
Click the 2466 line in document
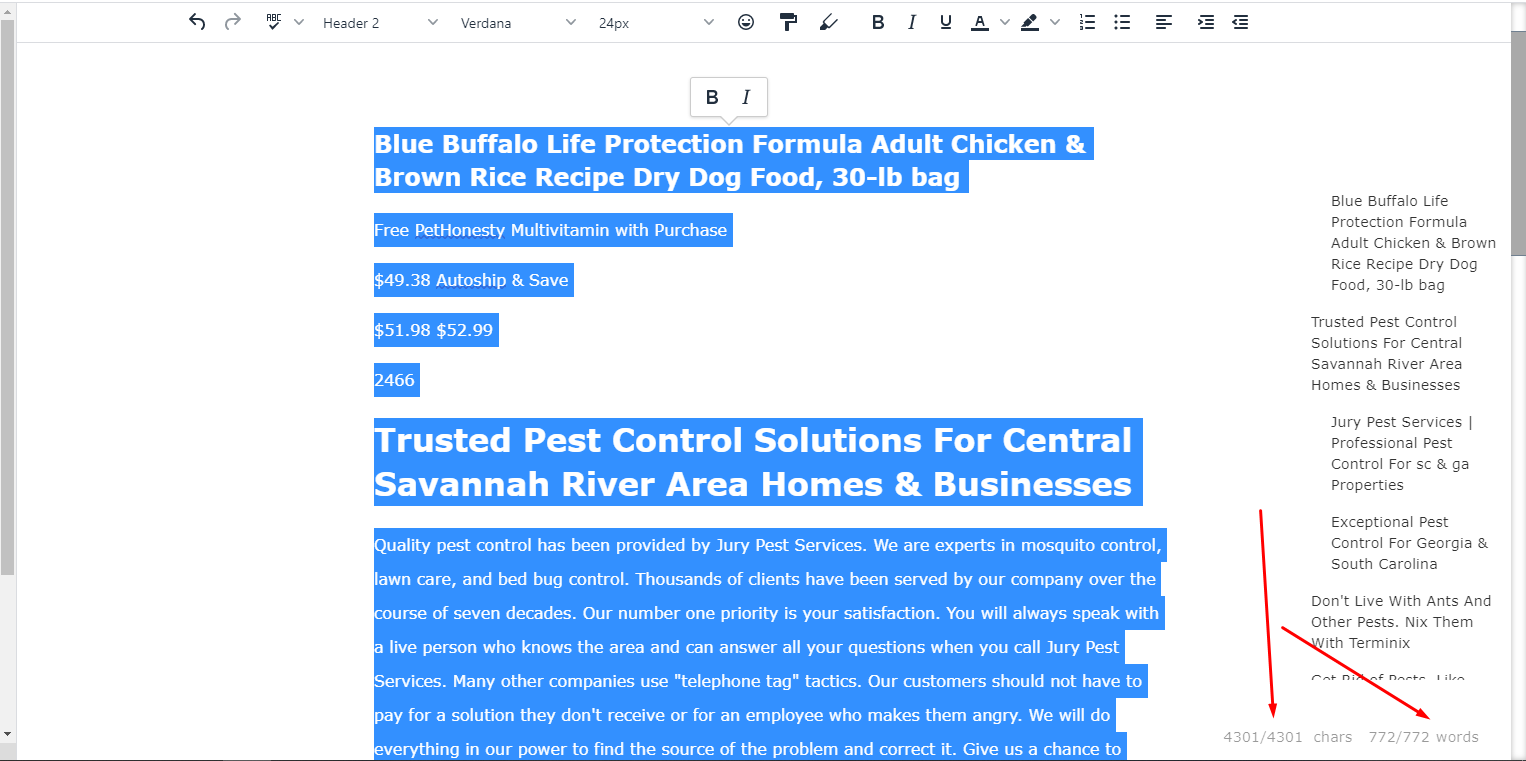pyautogui.click(x=395, y=380)
